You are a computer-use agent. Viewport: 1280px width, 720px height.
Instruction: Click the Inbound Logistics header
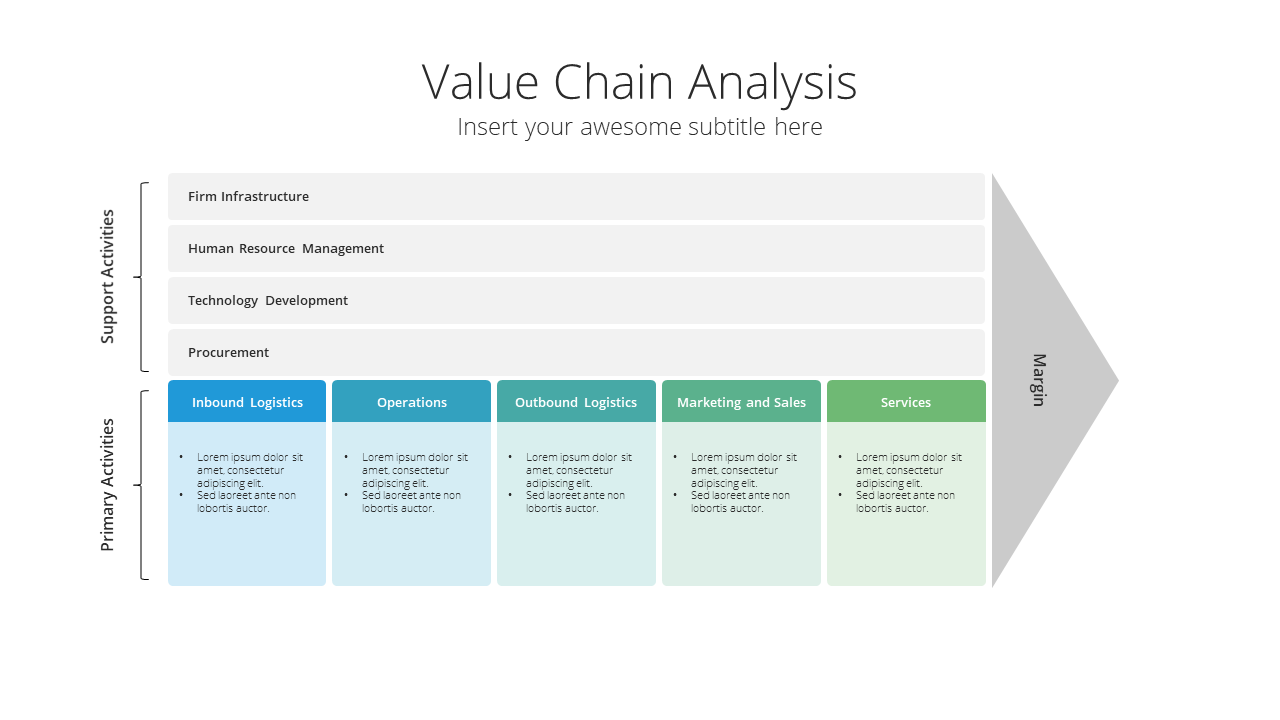click(x=247, y=401)
